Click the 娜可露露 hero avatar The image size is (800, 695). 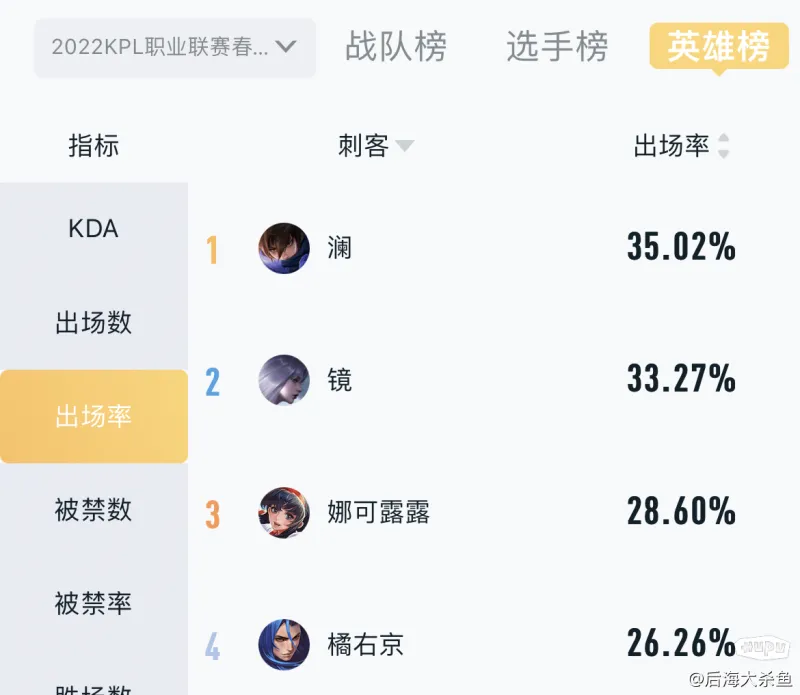click(x=284, y=512)
